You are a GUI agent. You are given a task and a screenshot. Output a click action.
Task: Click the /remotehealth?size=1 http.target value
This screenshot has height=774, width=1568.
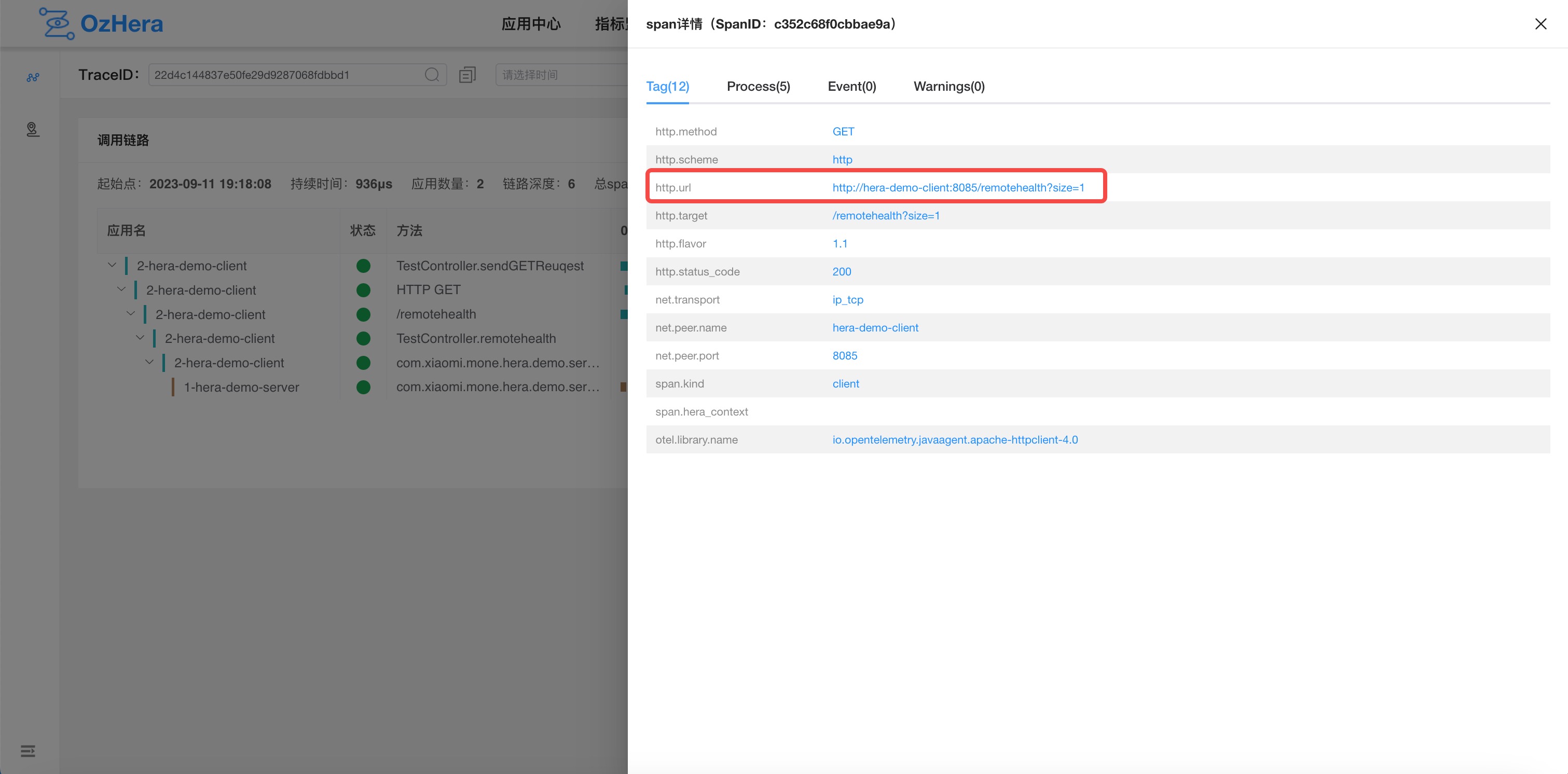coord(886,215)
